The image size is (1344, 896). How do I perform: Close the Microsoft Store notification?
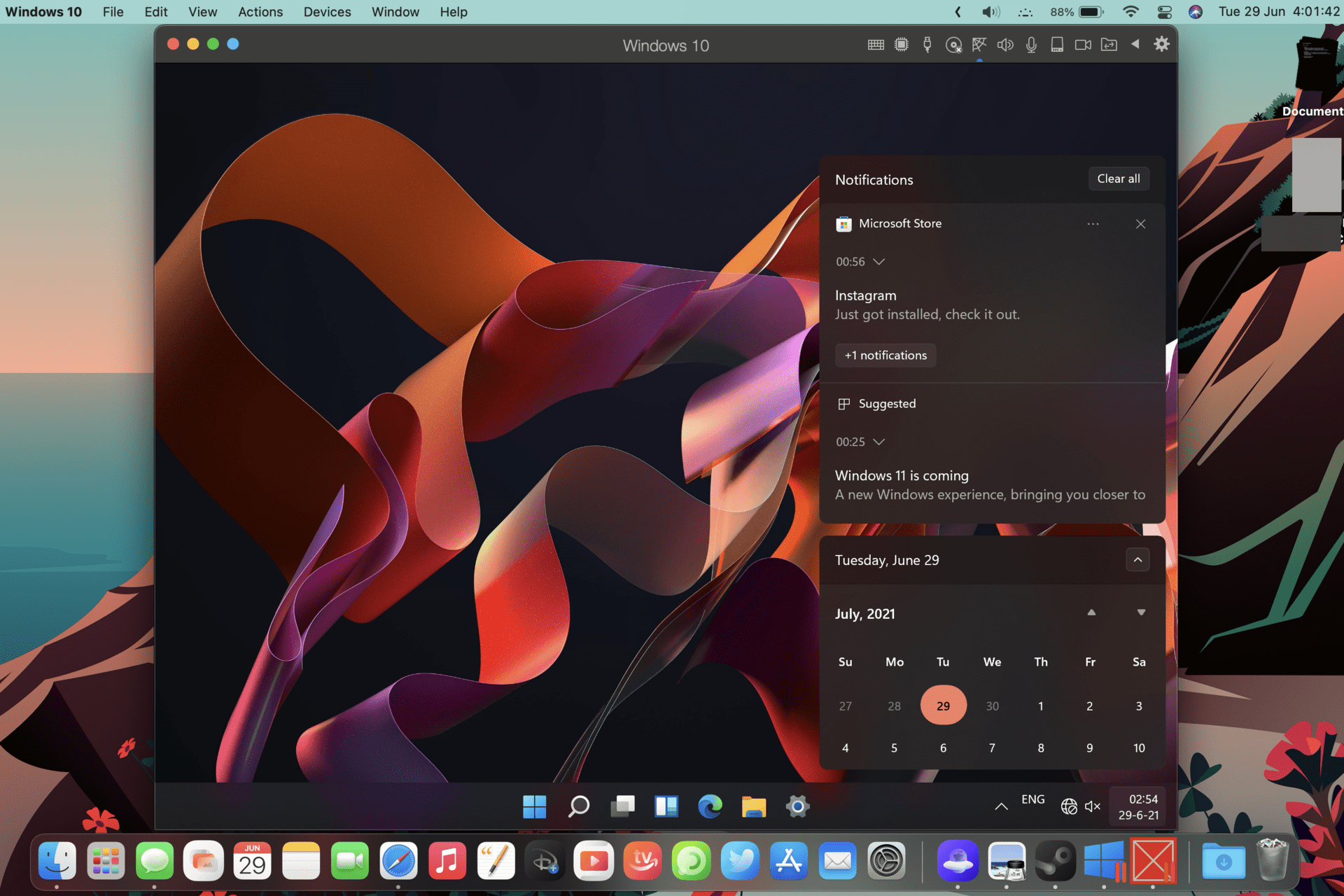[1141, 224]
